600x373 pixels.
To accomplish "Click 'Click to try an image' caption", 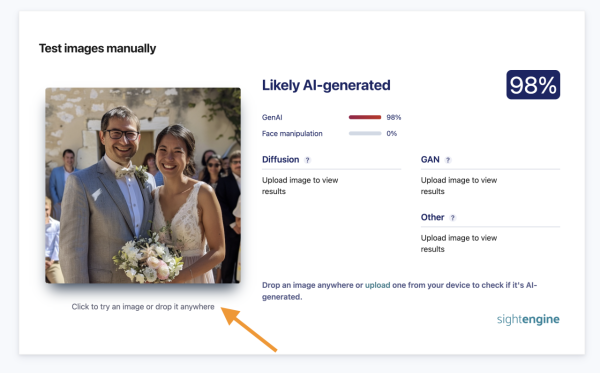I will pyautogui.click(x=143, y=306).
